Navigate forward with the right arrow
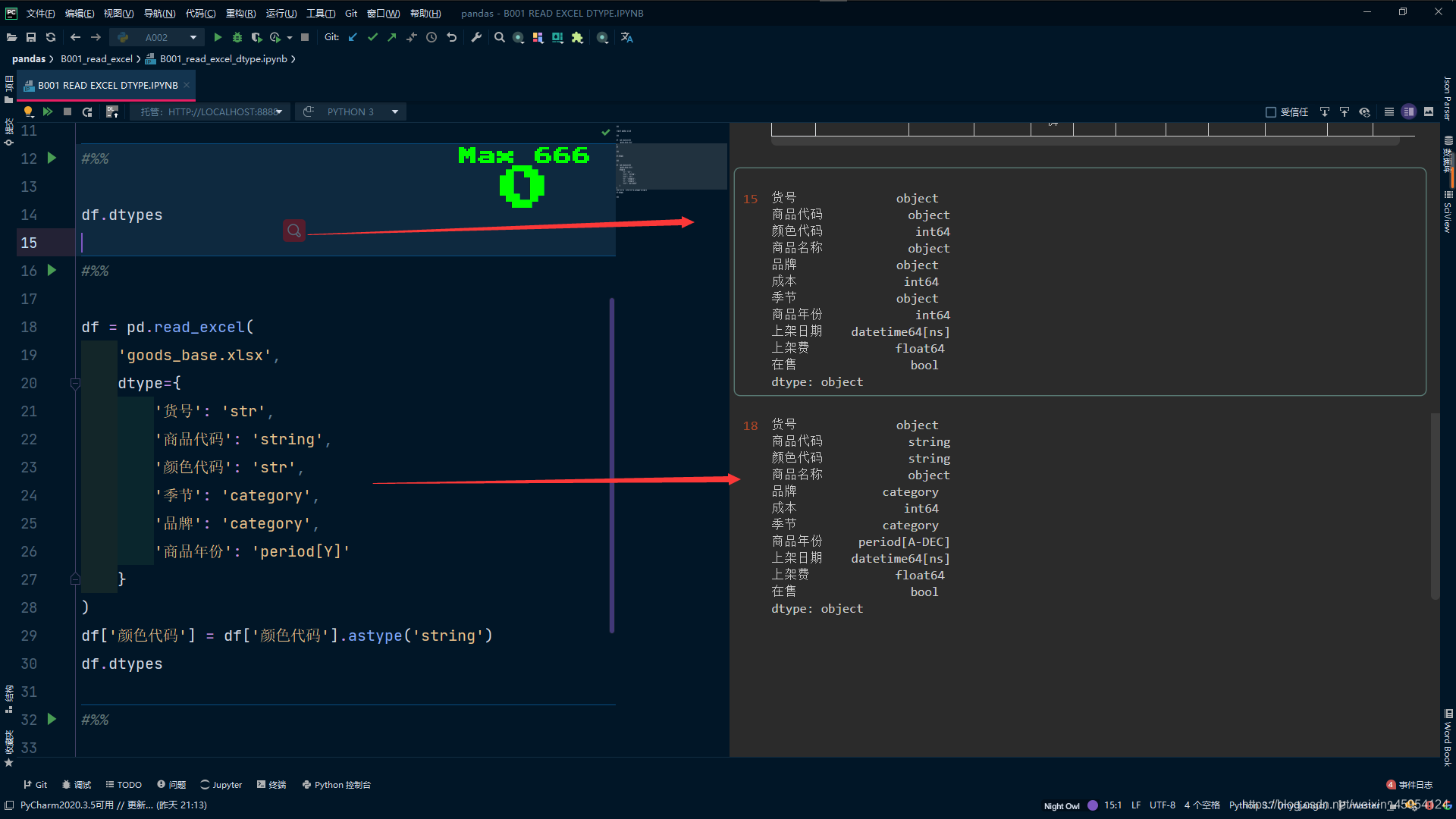This screenshot has height=819, width=1456. (x=96, y=37)
